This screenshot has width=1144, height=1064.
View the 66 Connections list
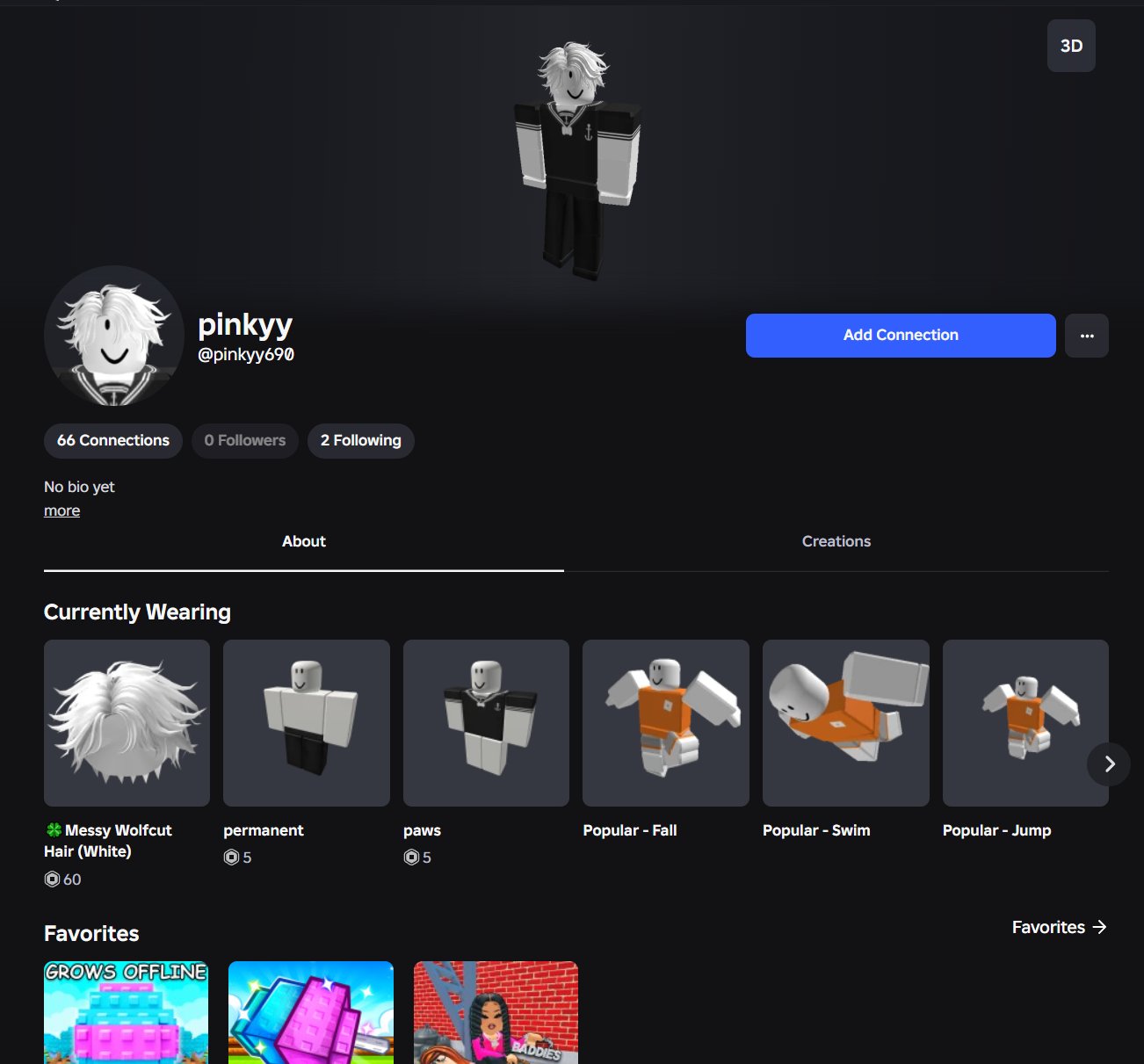pyautogui.click(x=113, y=440)
